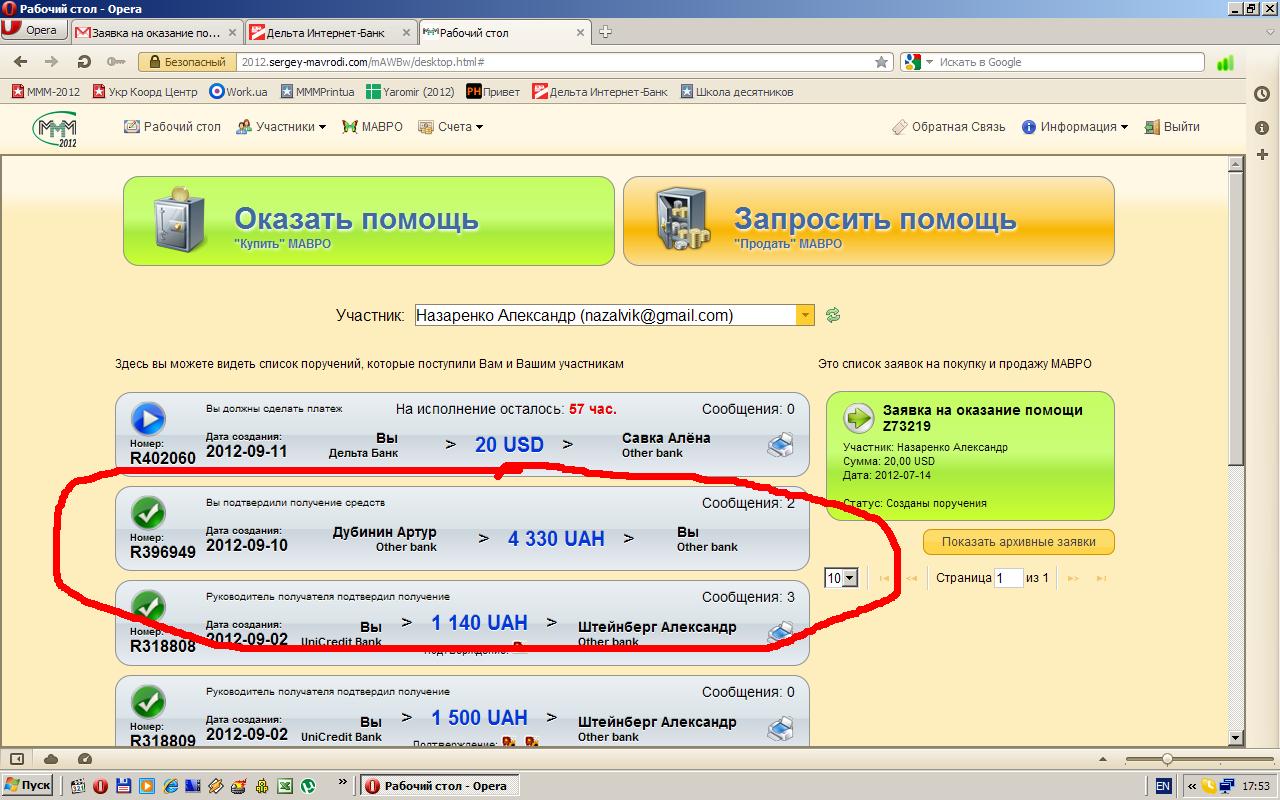This screenshot has height=800, width=1280.
Task: Open the Windows Пуск start button
Action: [x=27, y=786]
